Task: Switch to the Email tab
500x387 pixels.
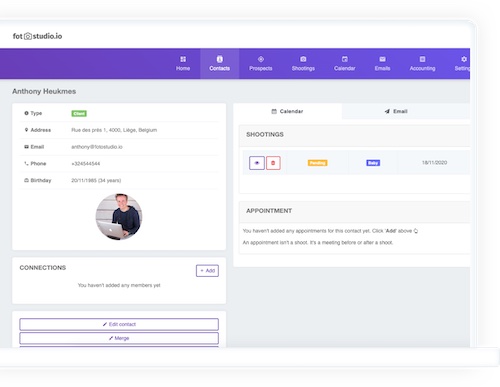Action: 396,111
